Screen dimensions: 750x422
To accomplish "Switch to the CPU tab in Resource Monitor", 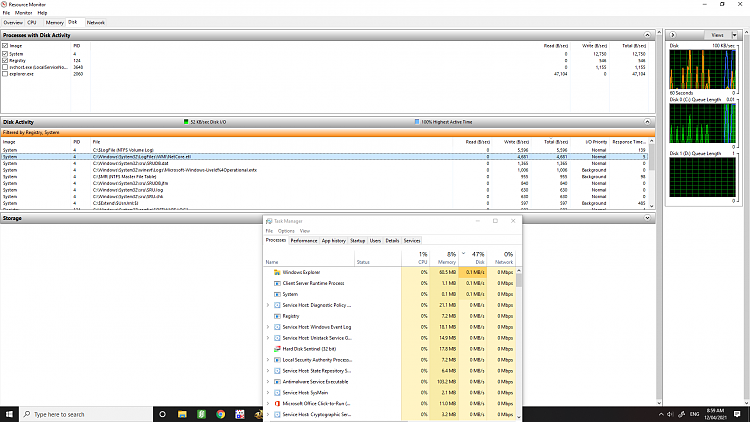I will tap(32, 22).
